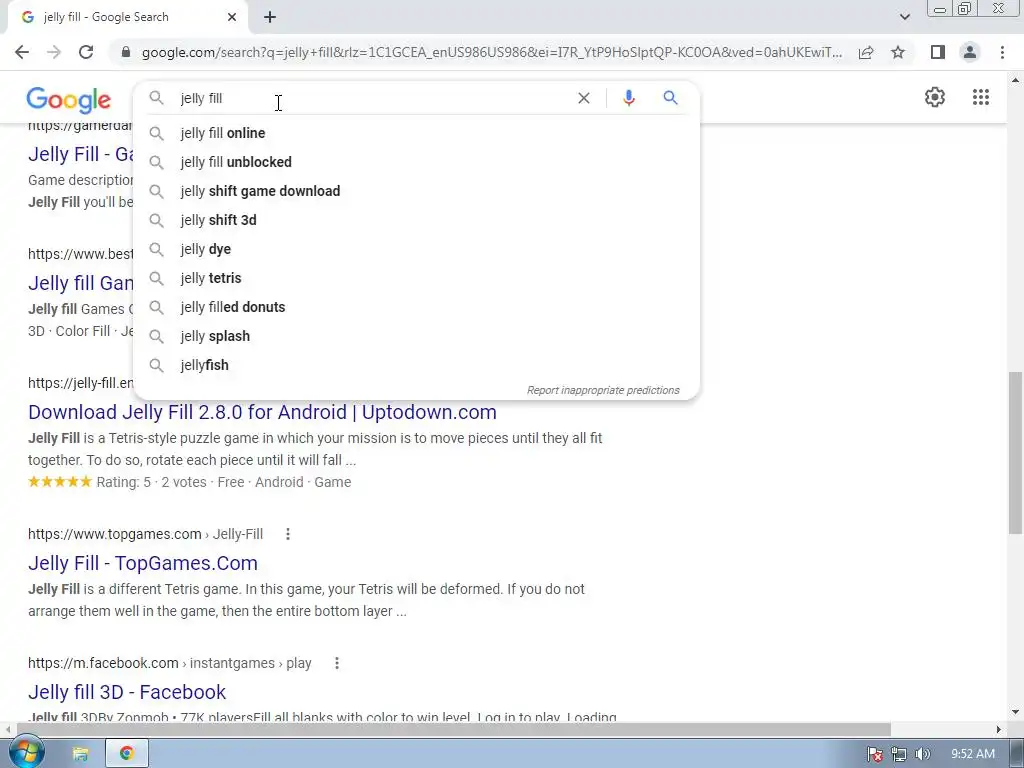
Task: Click horizontal scrollbar right arrow
Action: point(999,729)
